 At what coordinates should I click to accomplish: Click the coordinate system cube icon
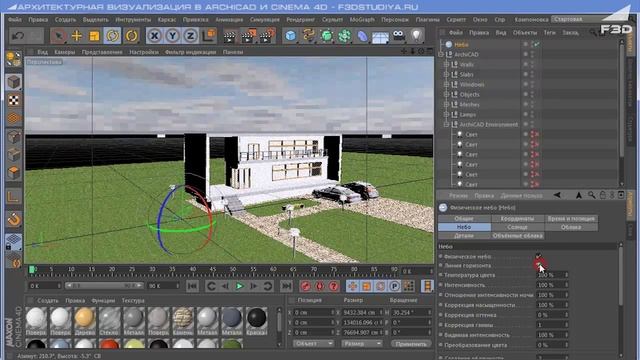click(x=209, y=36)
